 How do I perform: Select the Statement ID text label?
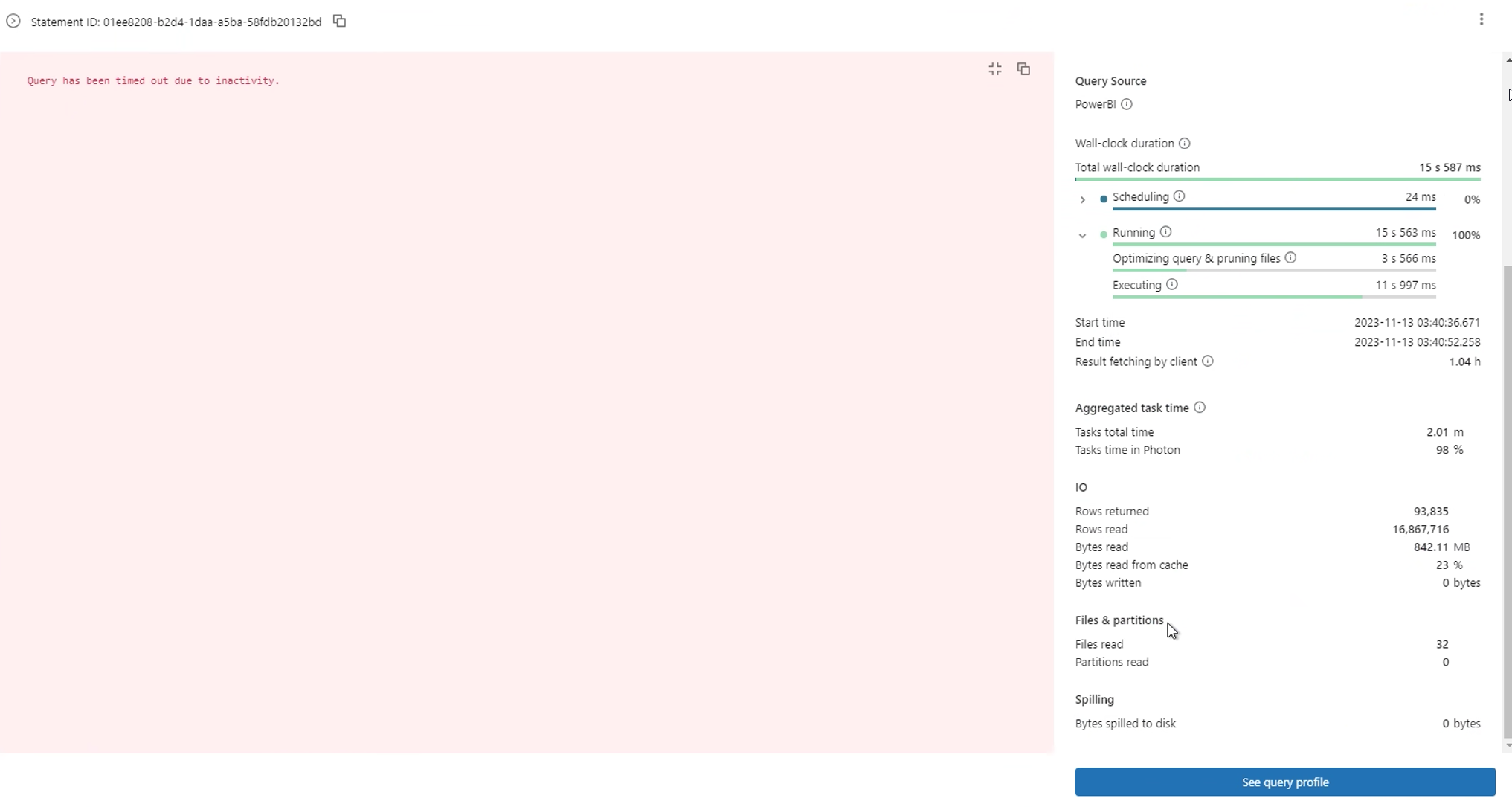click(x=176, y=22)
